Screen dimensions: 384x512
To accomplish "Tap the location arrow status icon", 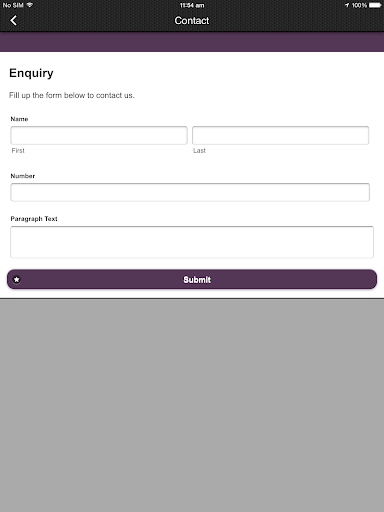I will [x=347, y=5].
